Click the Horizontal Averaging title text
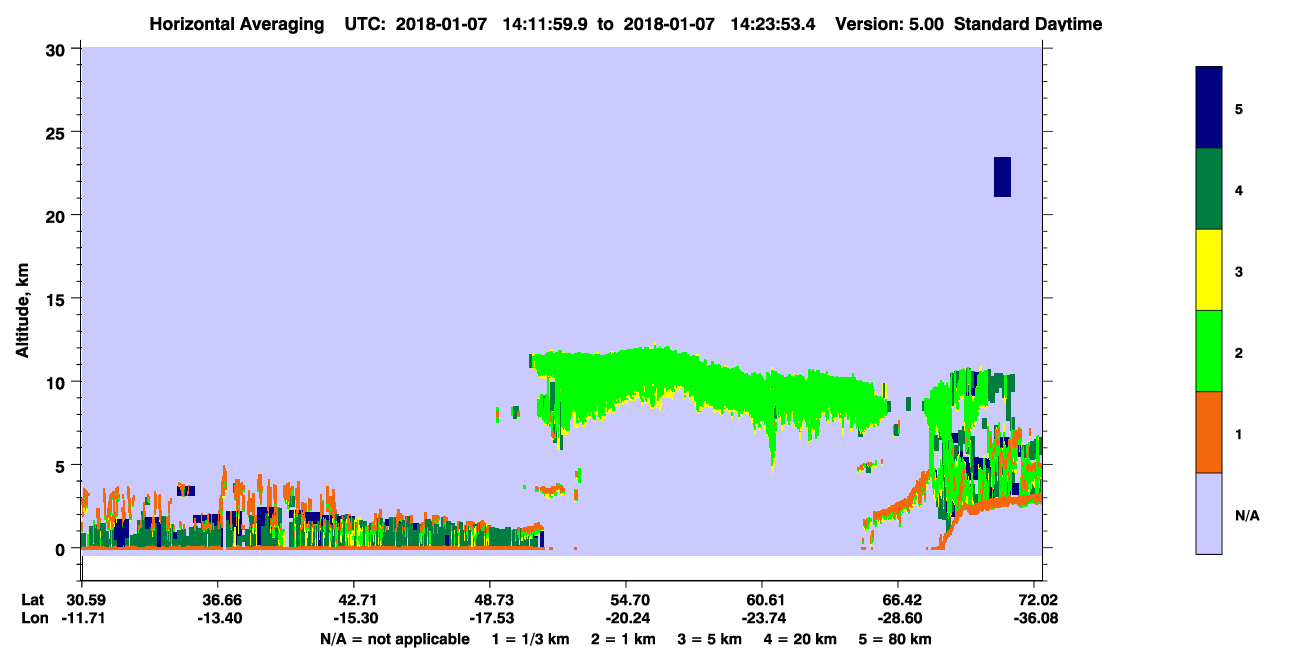This screenshot has height=667, width=1300. 235,24
